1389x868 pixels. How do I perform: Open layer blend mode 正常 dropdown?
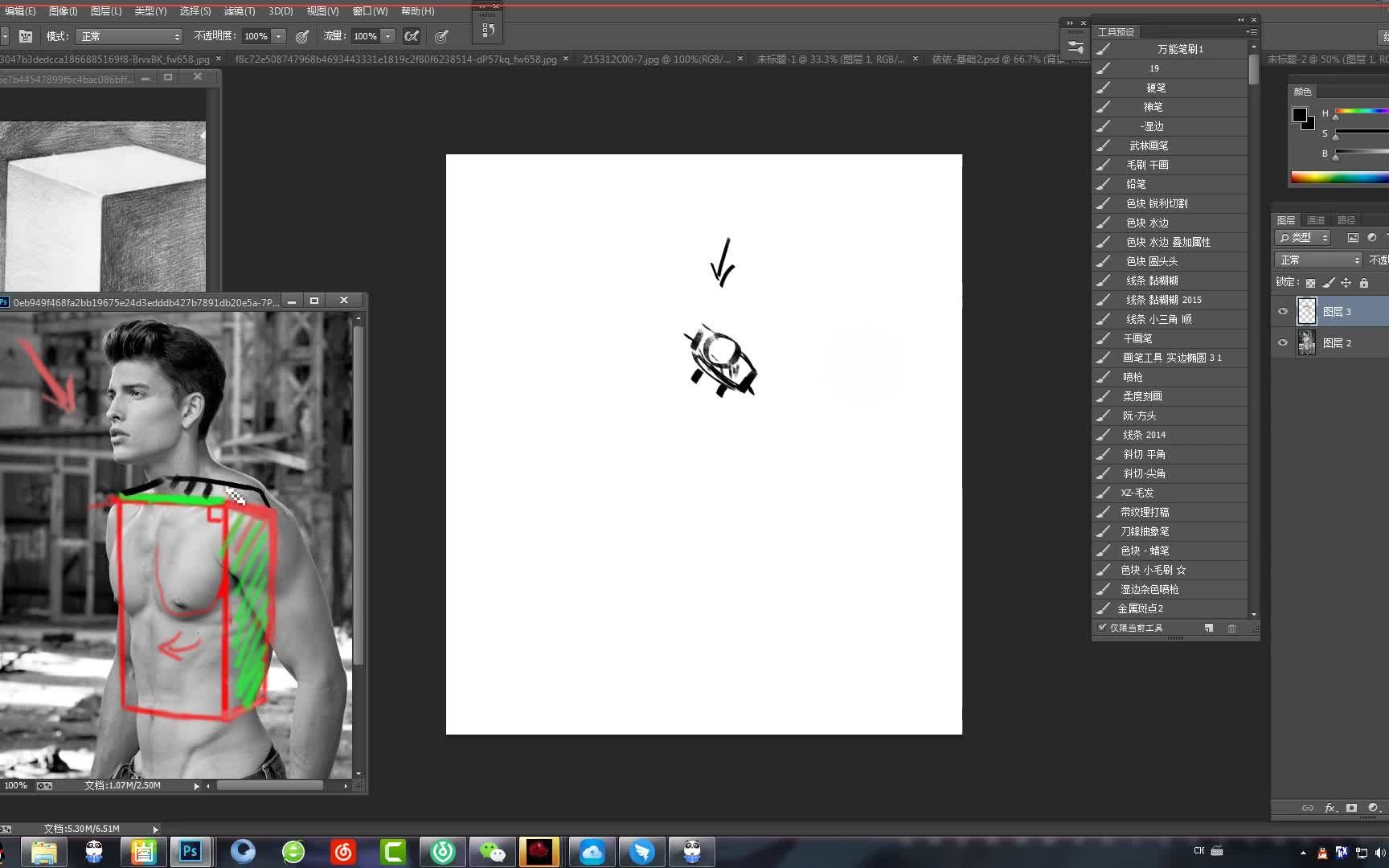[1318, 260]
